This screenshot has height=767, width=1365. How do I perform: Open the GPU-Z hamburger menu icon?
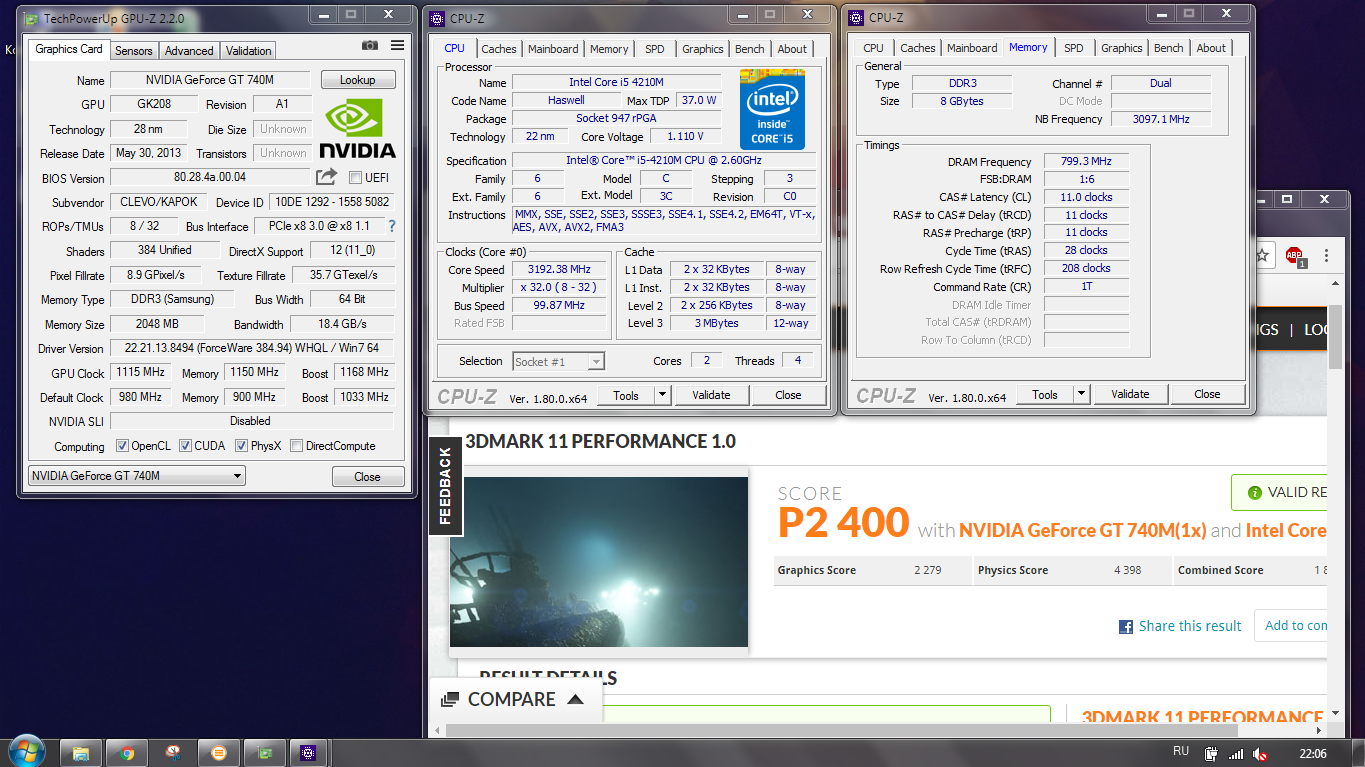[397, 46]
